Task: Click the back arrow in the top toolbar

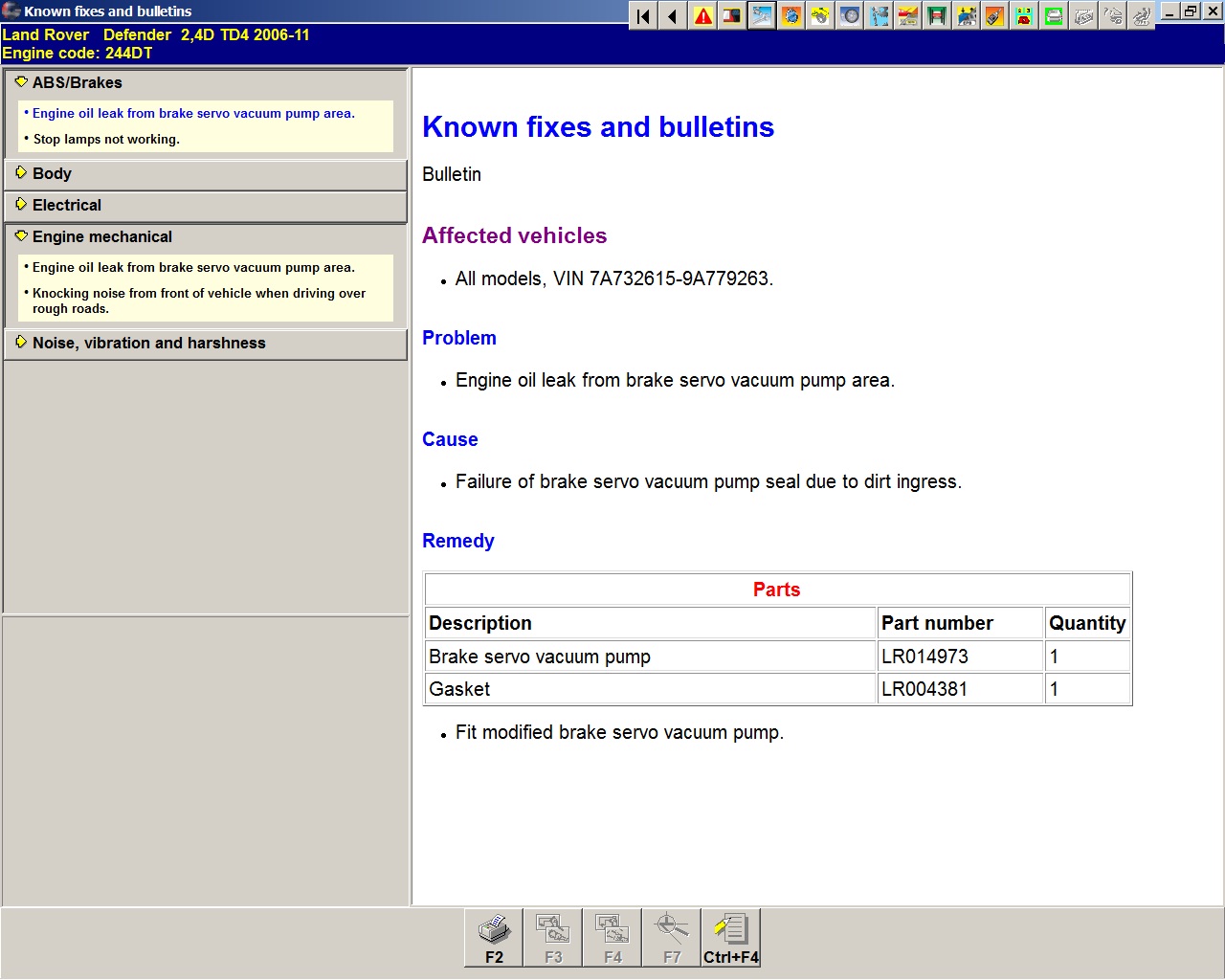Action: pos(673,16)
